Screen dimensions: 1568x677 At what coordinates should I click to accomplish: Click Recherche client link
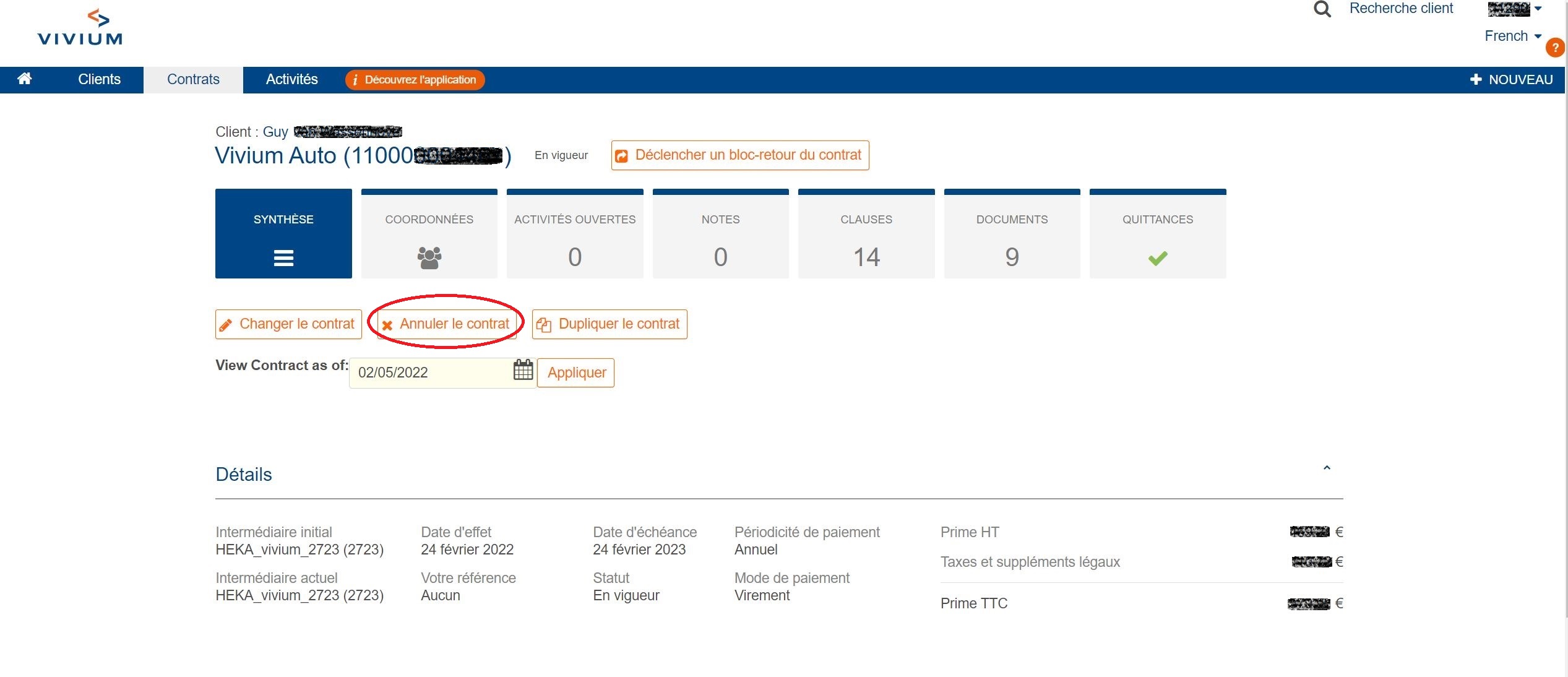click(1401, 9)
